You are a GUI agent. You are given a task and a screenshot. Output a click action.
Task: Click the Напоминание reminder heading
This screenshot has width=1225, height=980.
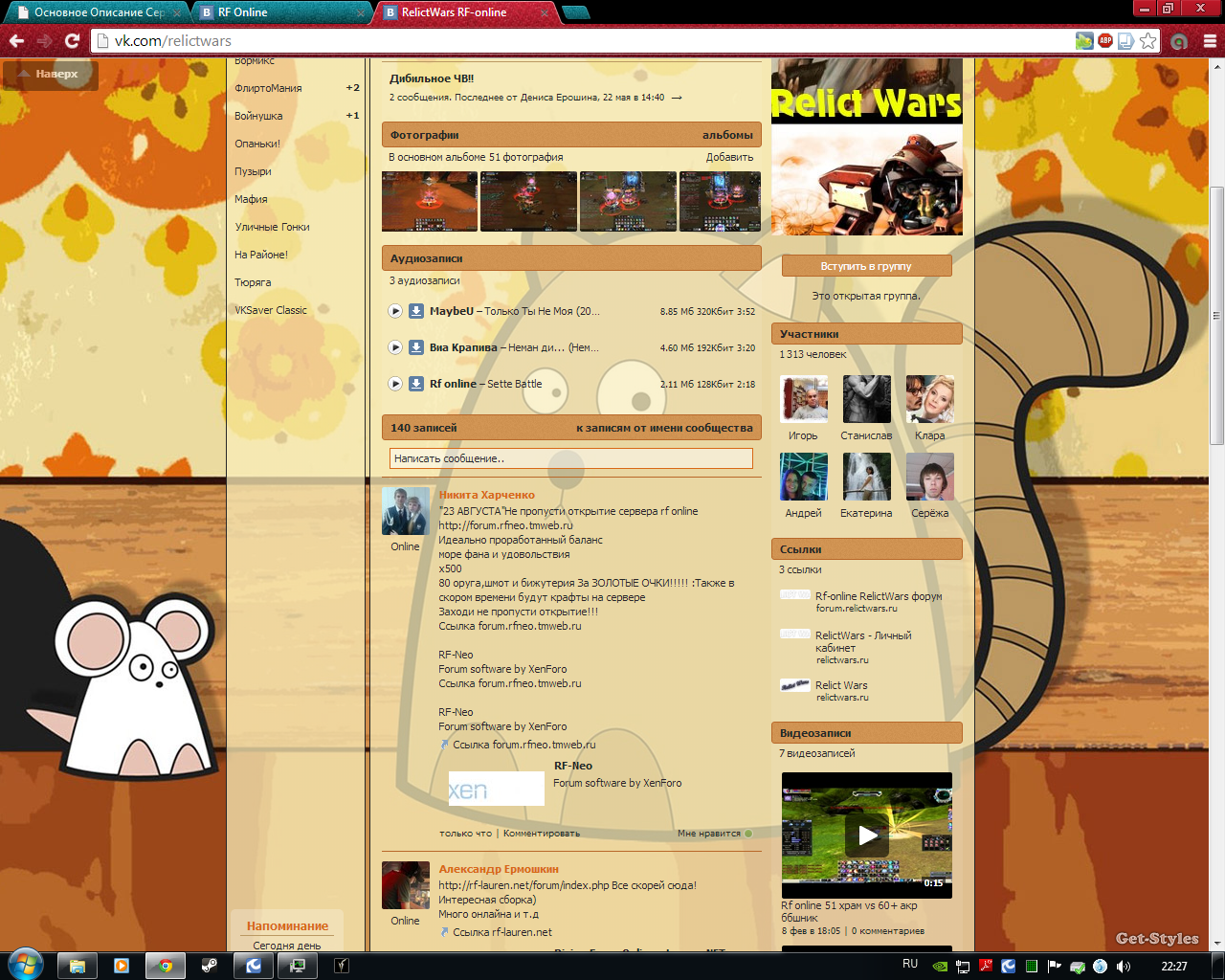[x=287, y=926]
